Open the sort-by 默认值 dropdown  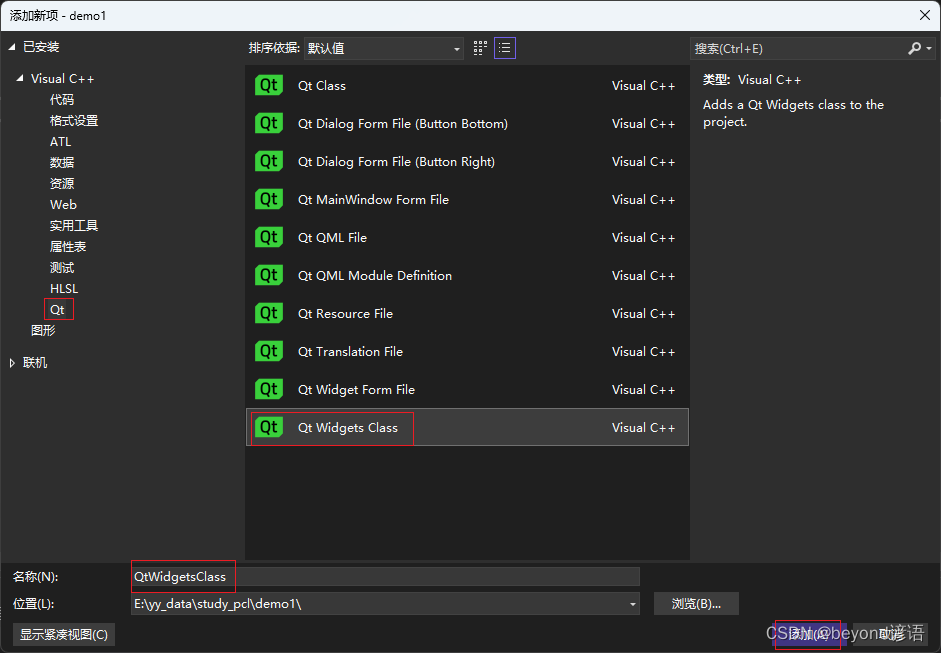tap(384, 49)
